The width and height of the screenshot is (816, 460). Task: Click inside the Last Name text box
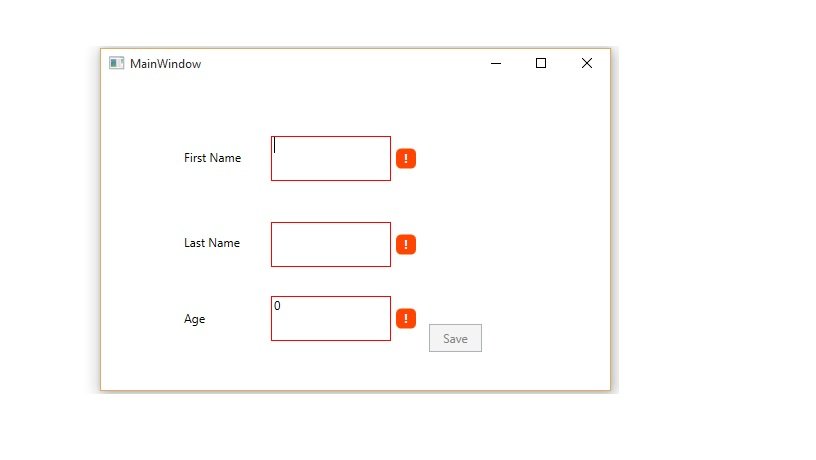tap(331, 245)
